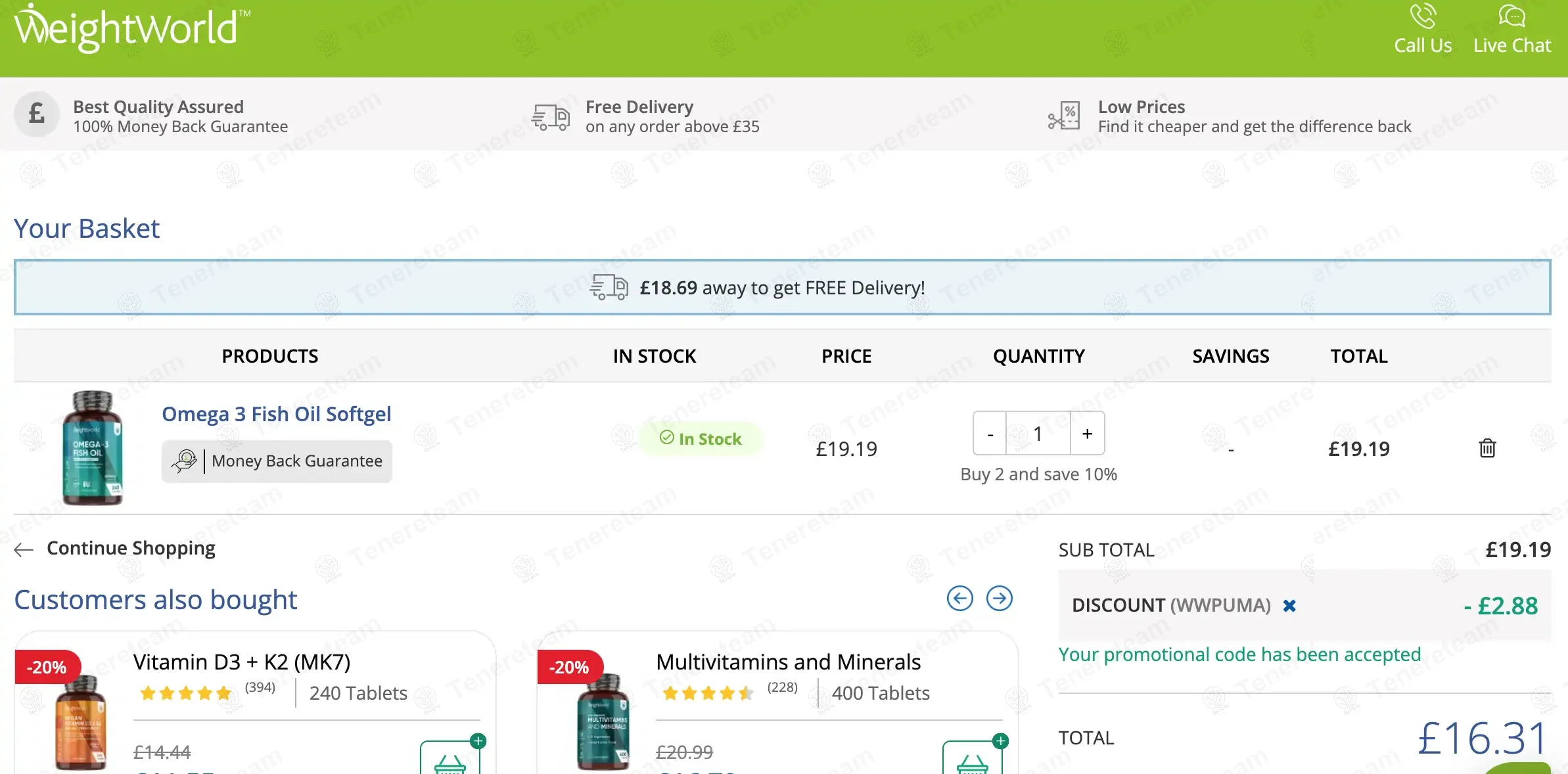1568x774 pixels.
Task: Click the free delivery truck icon banner
Action: (609, 288)
